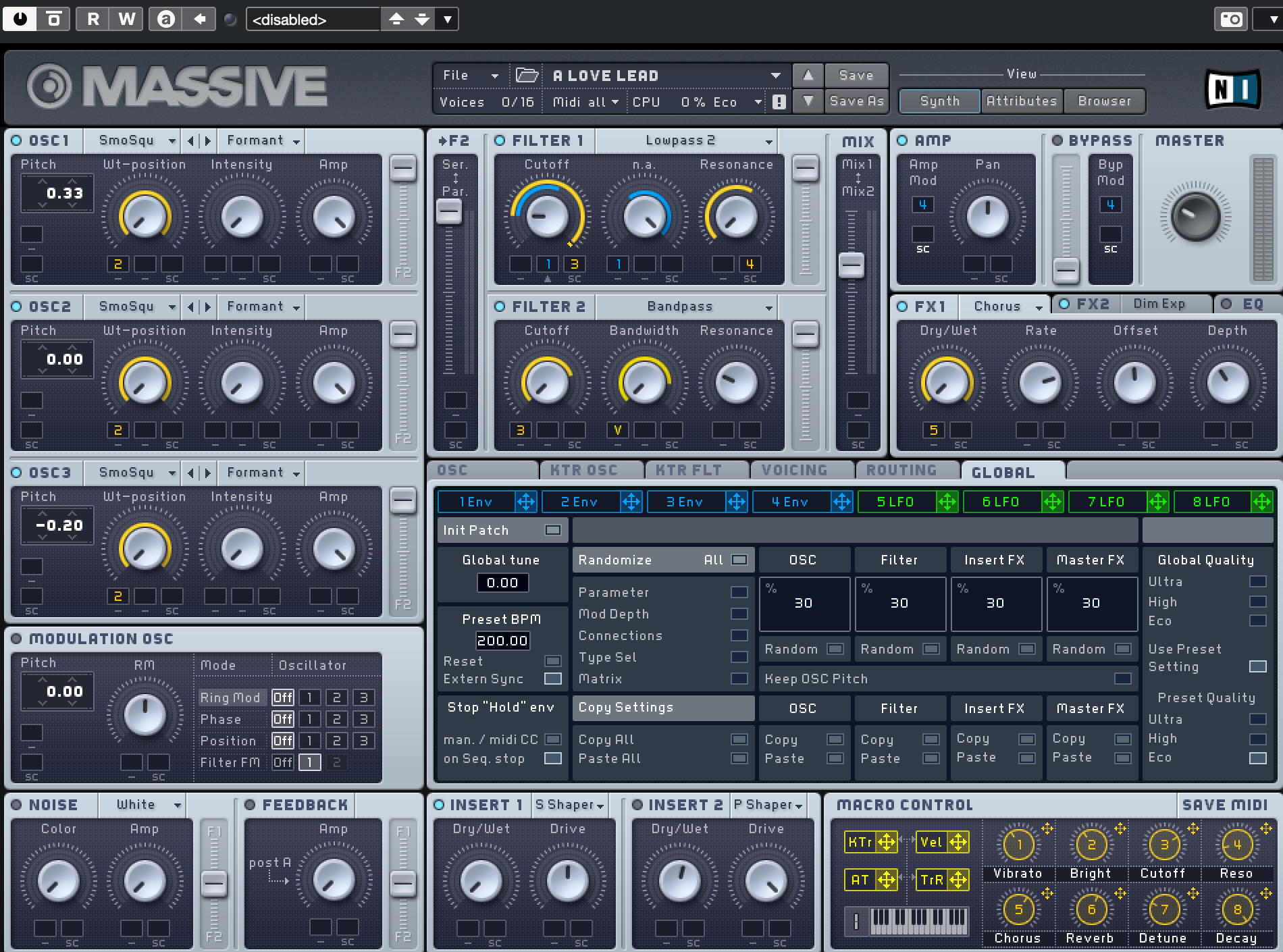Click the OSC1 Pitch value field
Image resolution: width=1283 pixels, height=952 pixels.
57,193
